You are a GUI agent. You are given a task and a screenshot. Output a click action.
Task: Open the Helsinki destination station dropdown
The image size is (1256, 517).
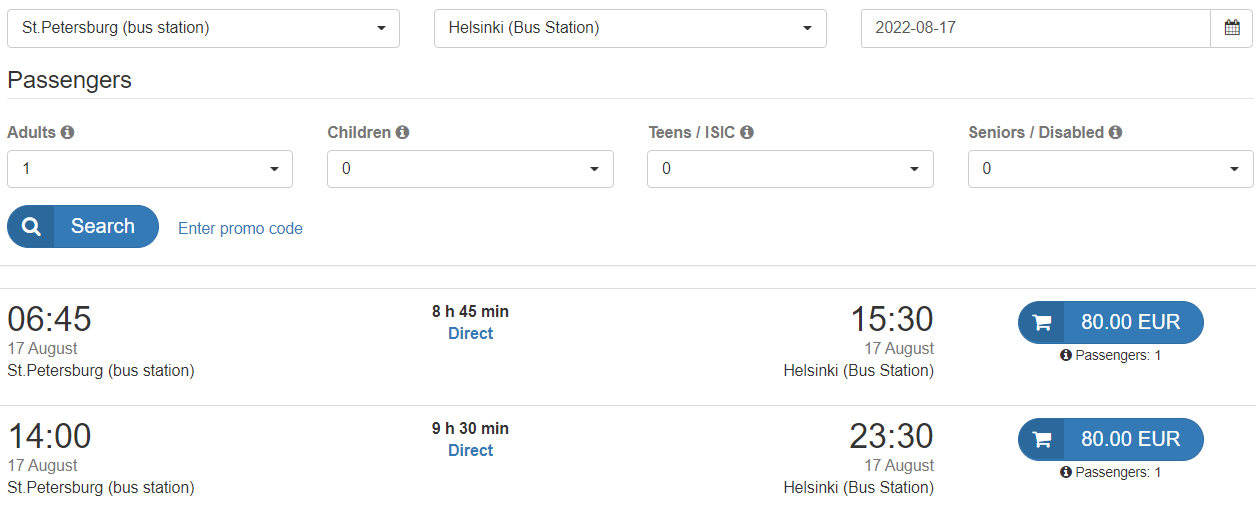[630, 28]
